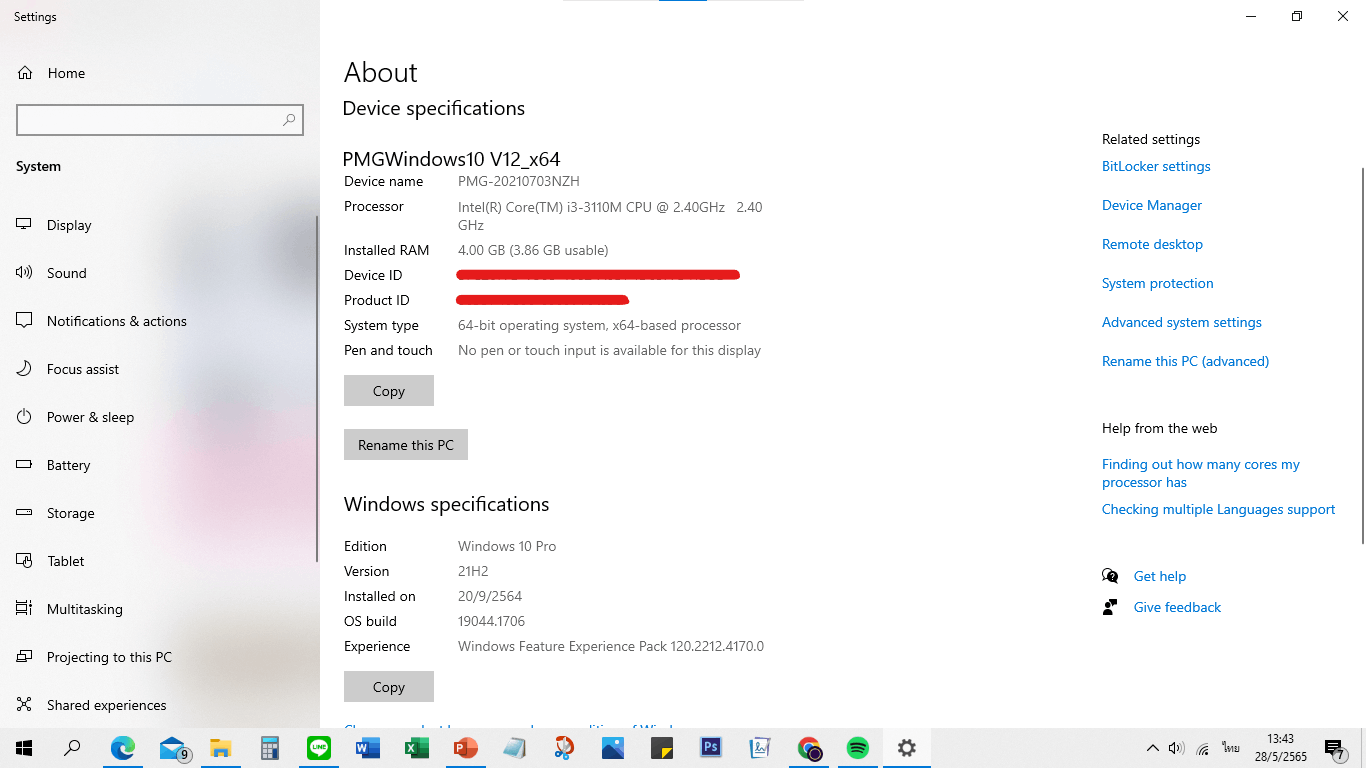Viewport: 1366px width, 768px height.
Task: Select Tablet in the System sidebar
Action: point(160,561)
